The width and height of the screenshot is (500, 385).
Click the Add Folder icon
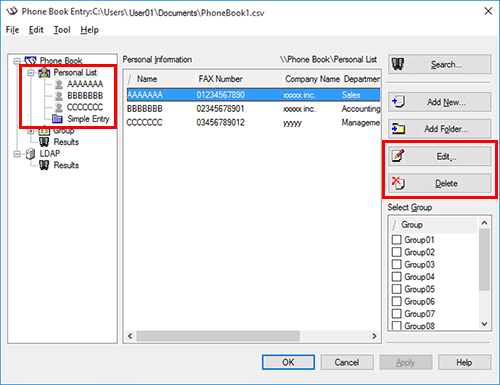[x=398, y=129]
